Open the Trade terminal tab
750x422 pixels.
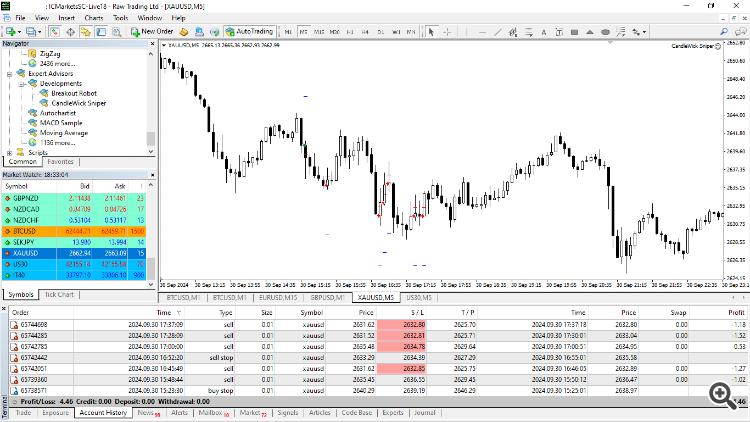23,413
